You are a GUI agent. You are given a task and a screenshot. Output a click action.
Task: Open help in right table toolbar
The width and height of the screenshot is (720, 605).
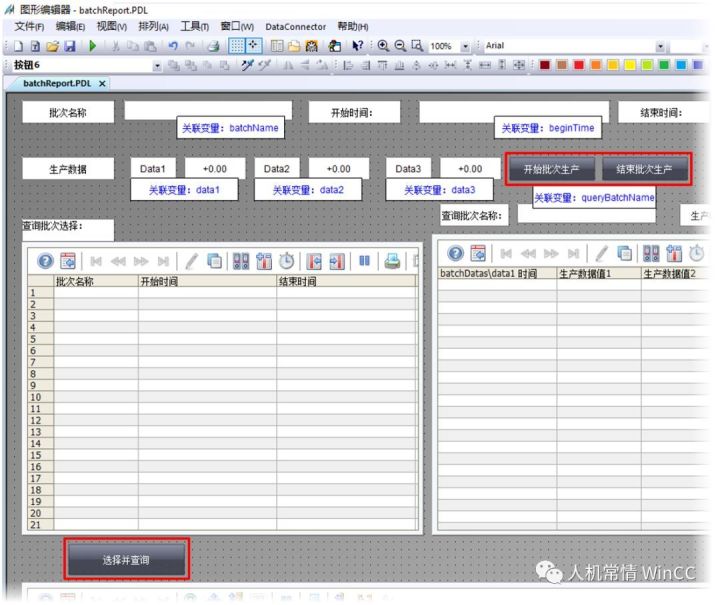(456, 253)
